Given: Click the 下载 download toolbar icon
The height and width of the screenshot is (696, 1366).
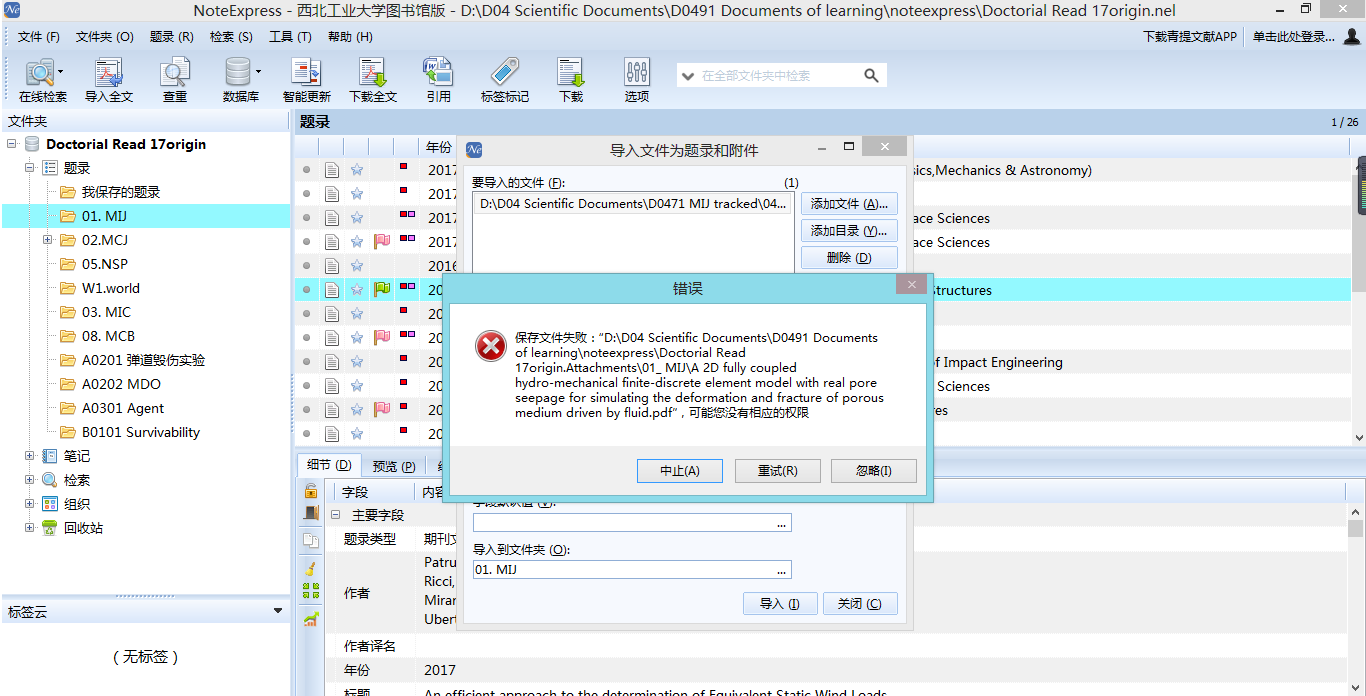Looking at the screenshot, I should pos(571,80).
